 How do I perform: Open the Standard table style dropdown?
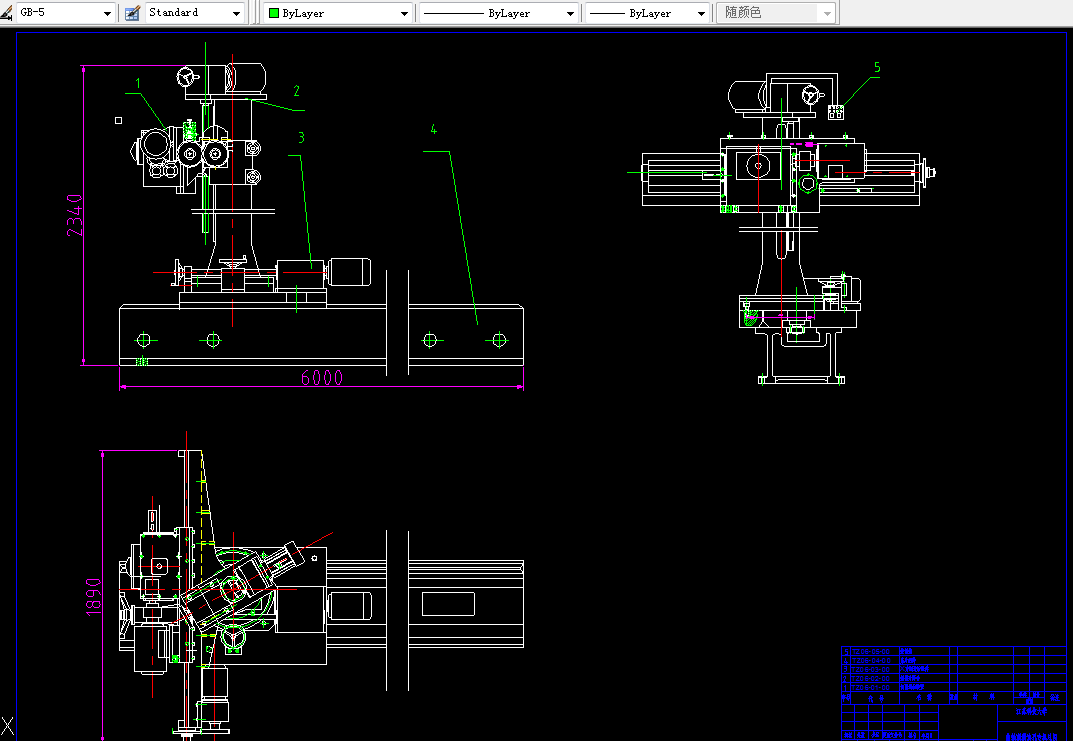point(195,12)
